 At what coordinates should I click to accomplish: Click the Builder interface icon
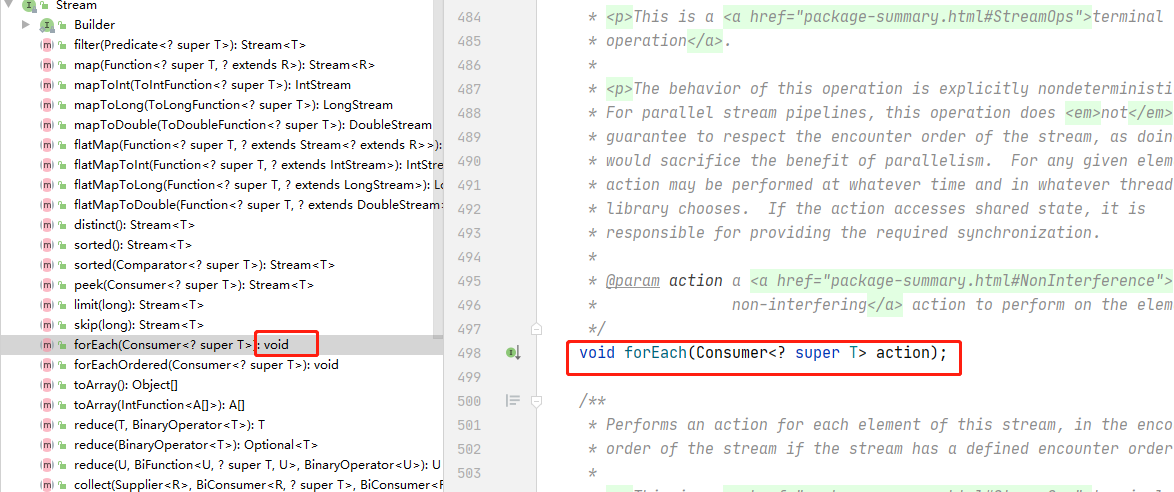coord(46,25)
